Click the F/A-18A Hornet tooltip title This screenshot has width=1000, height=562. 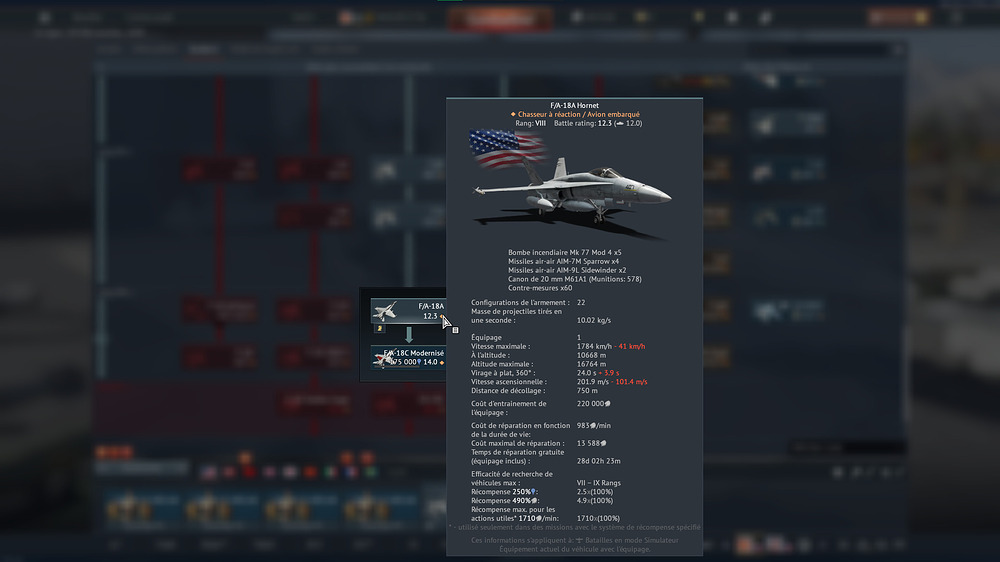(x=574, y=105)
